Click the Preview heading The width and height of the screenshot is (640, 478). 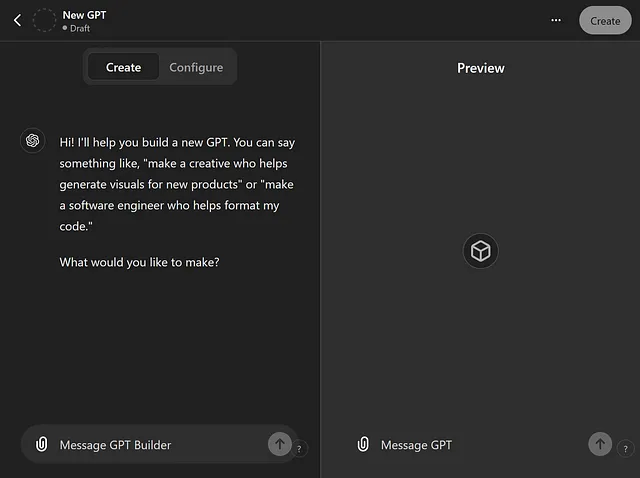[480, 68]
